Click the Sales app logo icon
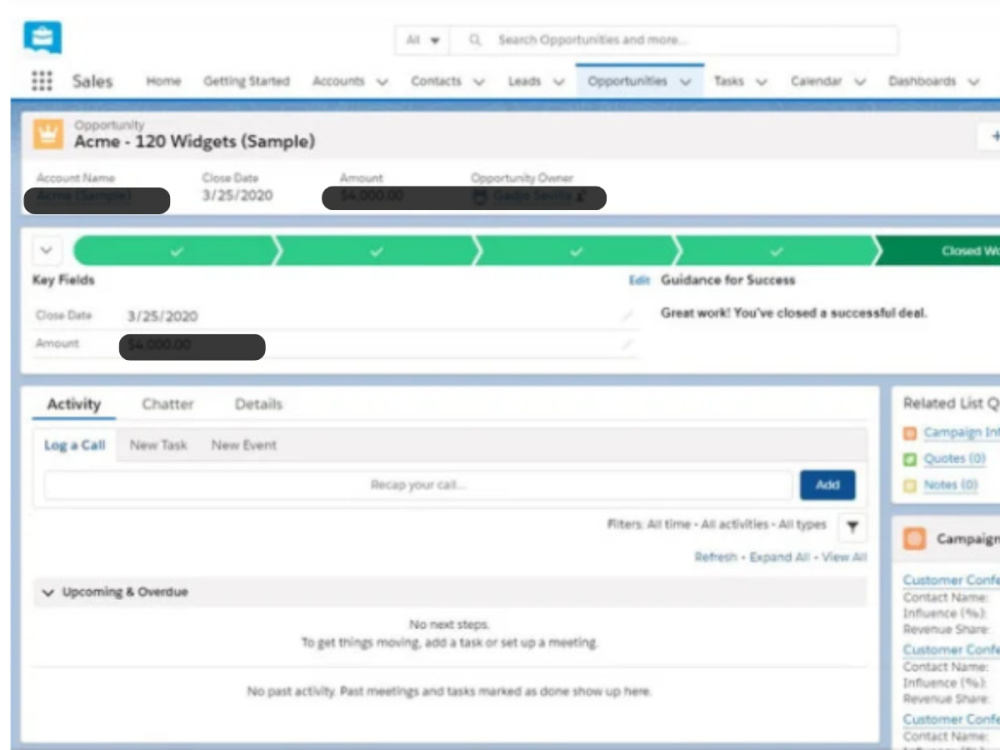 click(x=43, y=38)
